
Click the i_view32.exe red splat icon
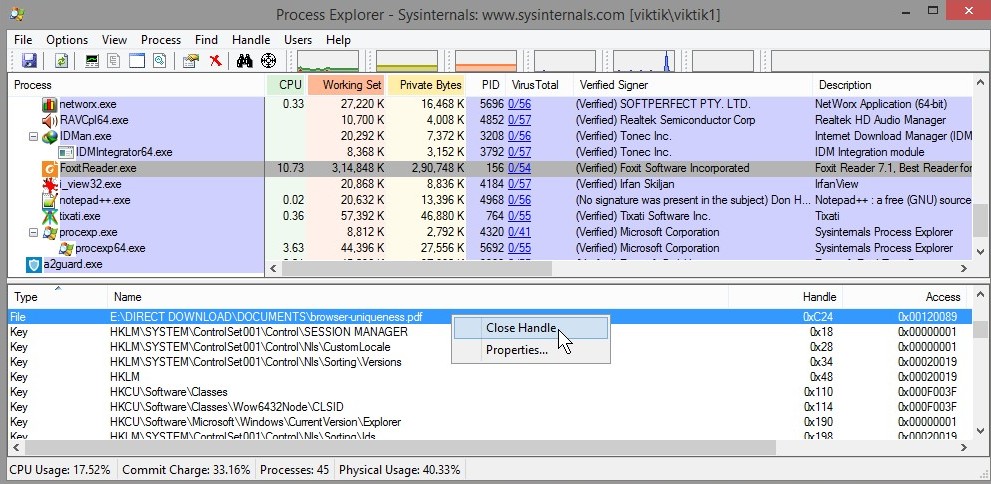[x=49, y=185]
